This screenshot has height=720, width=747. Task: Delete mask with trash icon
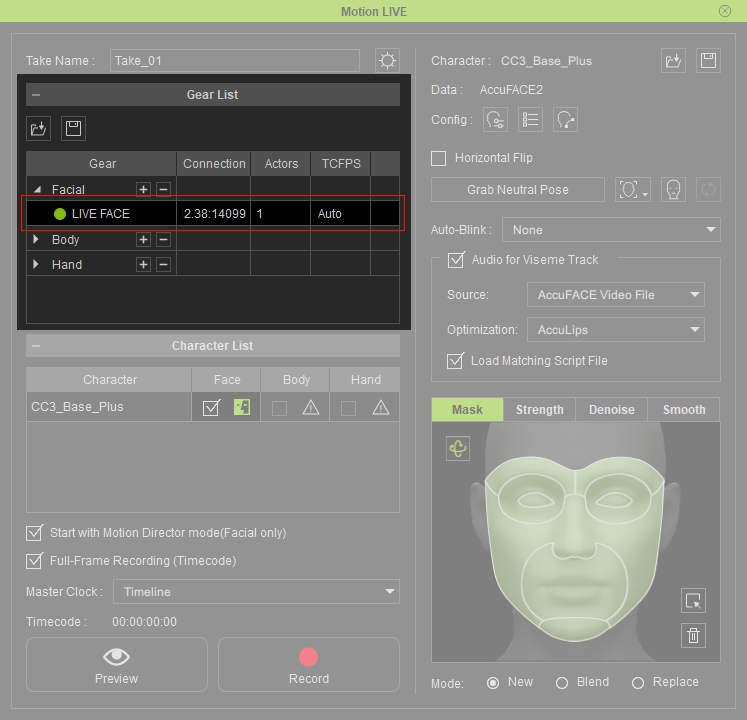[x=693, y=635]
